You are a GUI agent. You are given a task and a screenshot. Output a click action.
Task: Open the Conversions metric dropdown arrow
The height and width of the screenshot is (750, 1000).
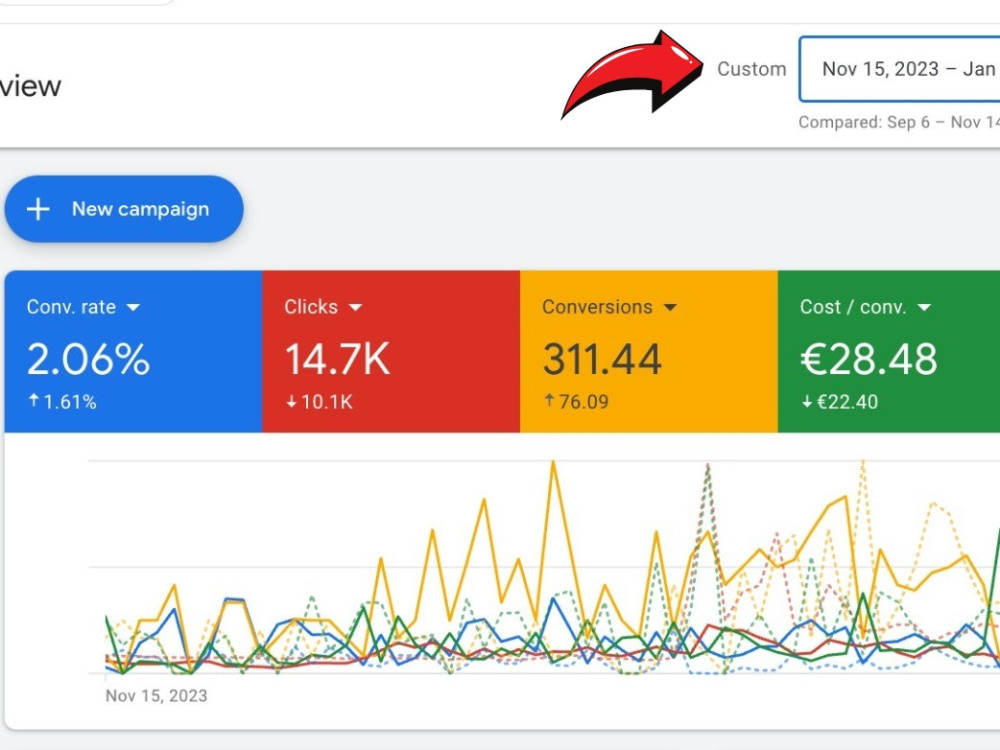click(x=670, y=307)
